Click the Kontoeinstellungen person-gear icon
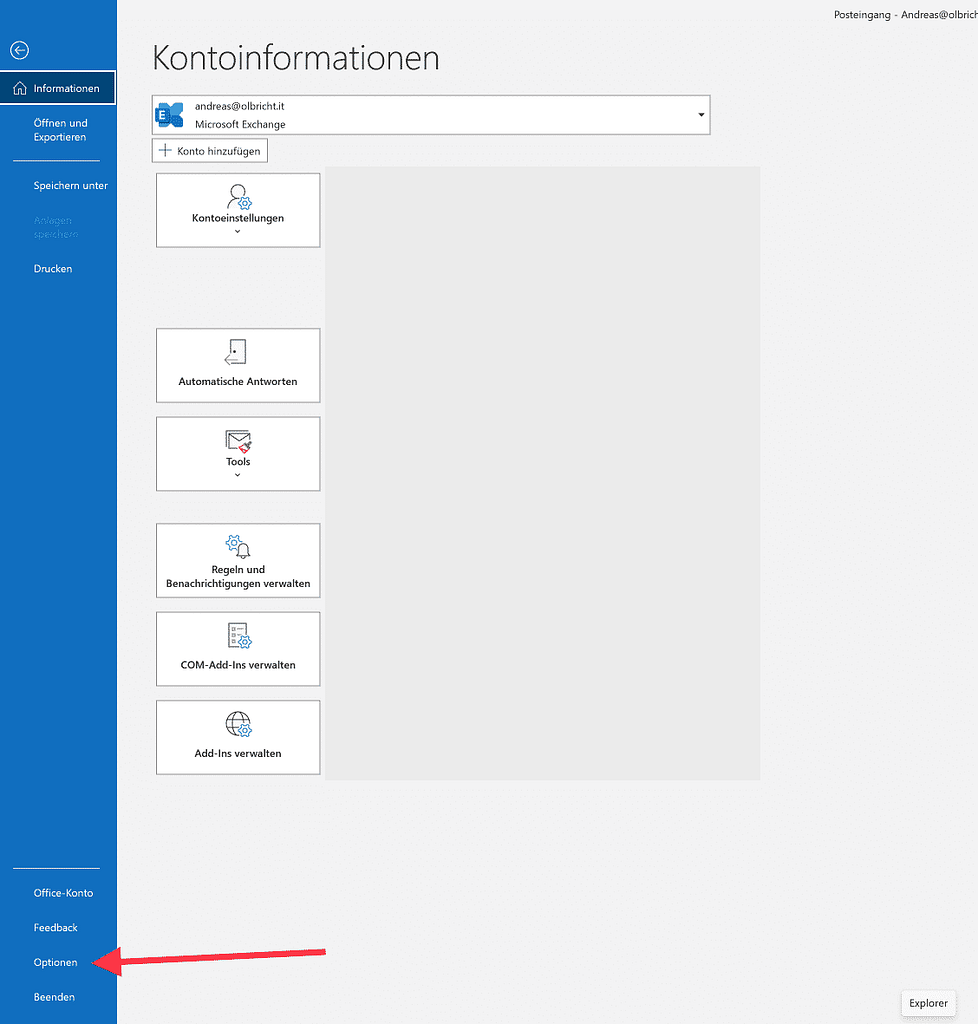This screenshot has width=978, height=1024. [x=238, y=197]
